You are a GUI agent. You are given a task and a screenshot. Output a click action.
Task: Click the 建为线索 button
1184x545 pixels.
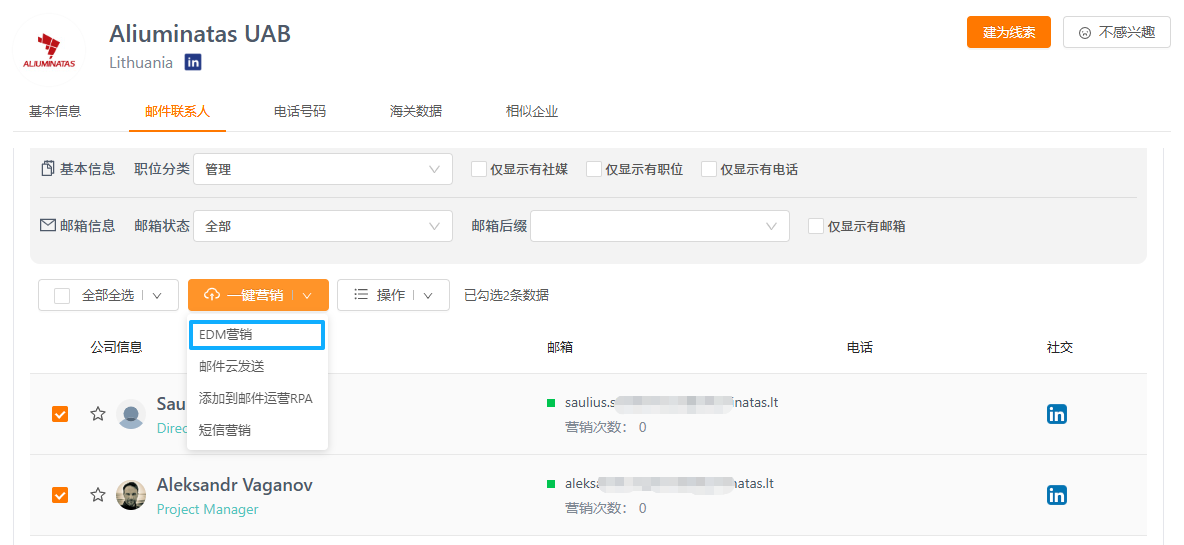1009,32
